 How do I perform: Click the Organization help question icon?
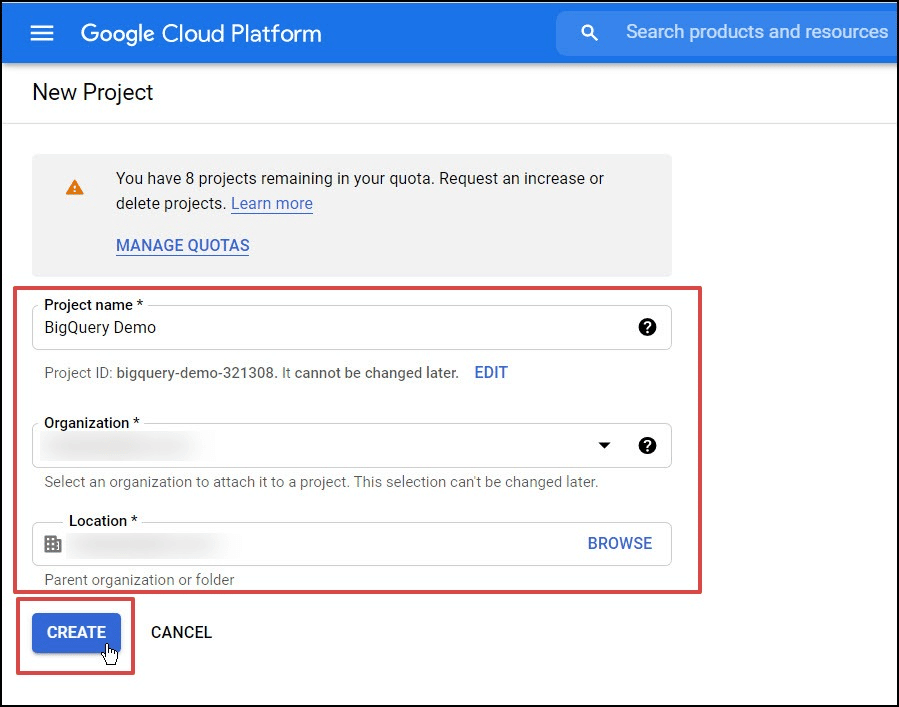click(x=647, y=446)
